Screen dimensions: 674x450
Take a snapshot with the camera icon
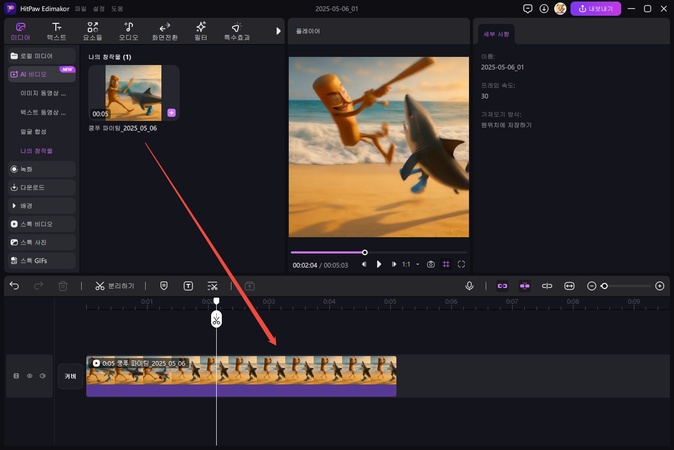[x=431, y=264]
